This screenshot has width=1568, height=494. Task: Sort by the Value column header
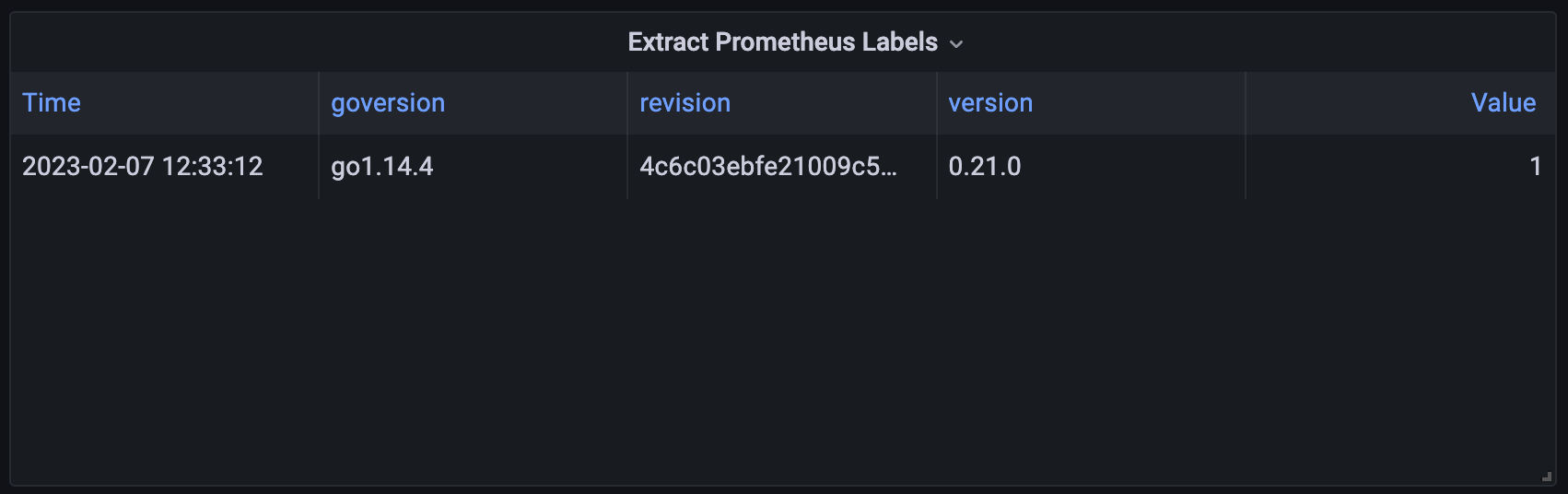tap(1503, 102)
